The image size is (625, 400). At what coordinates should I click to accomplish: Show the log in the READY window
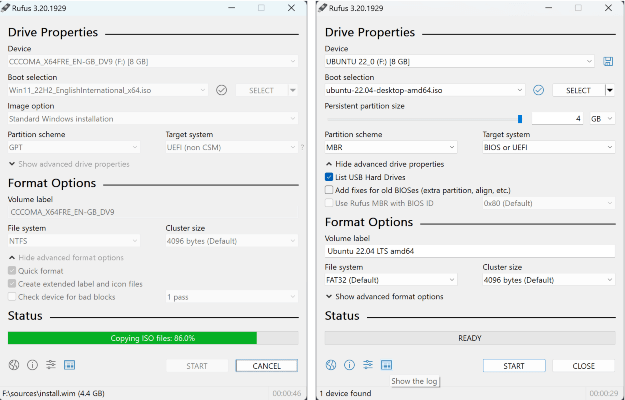(x=387, y=365)
